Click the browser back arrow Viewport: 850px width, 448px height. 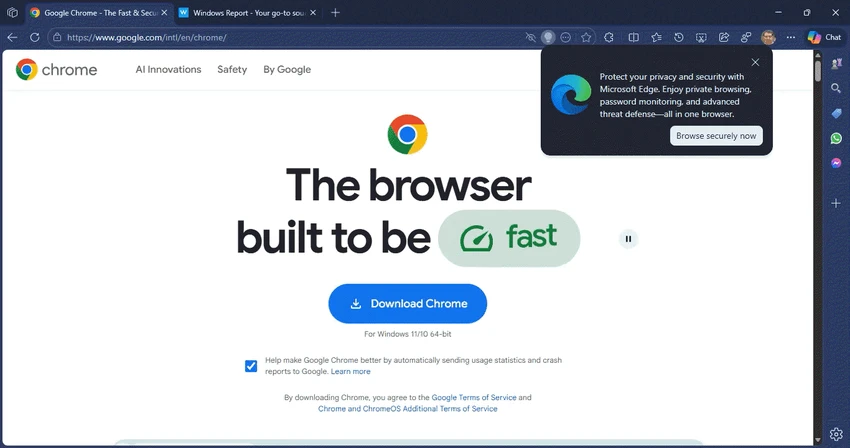(x=12, y=37)
